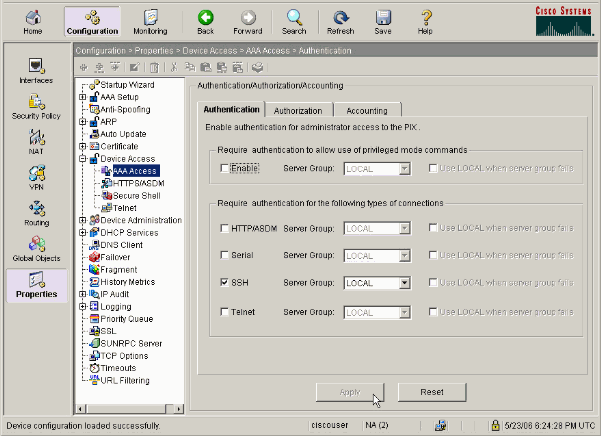Select HTTPS/ASDM in the tree
The width and height of the screenshot is (601, 436).
click(x=138, y=183)
